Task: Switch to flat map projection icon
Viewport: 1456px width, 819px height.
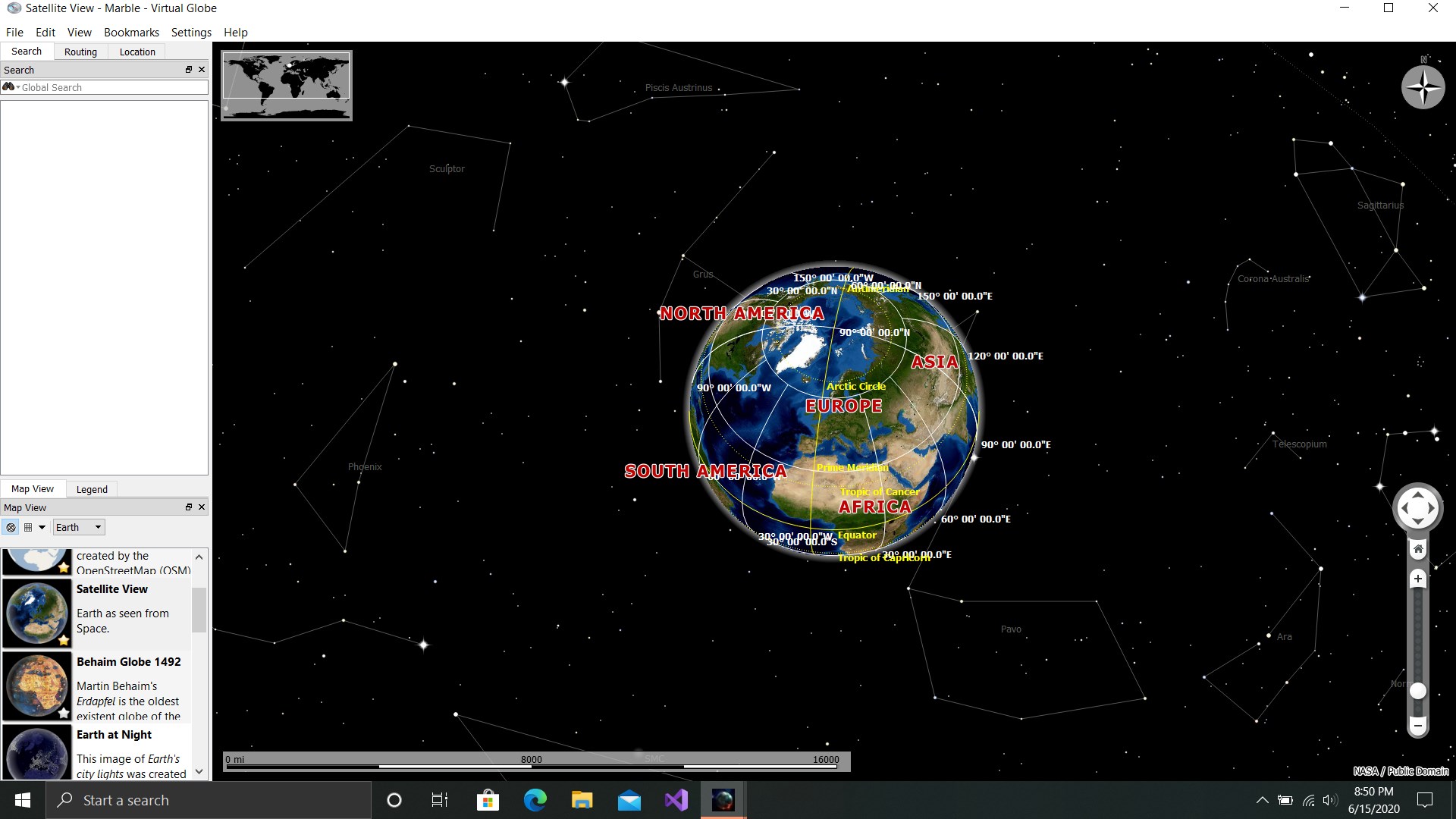Action: pos(29,527)
